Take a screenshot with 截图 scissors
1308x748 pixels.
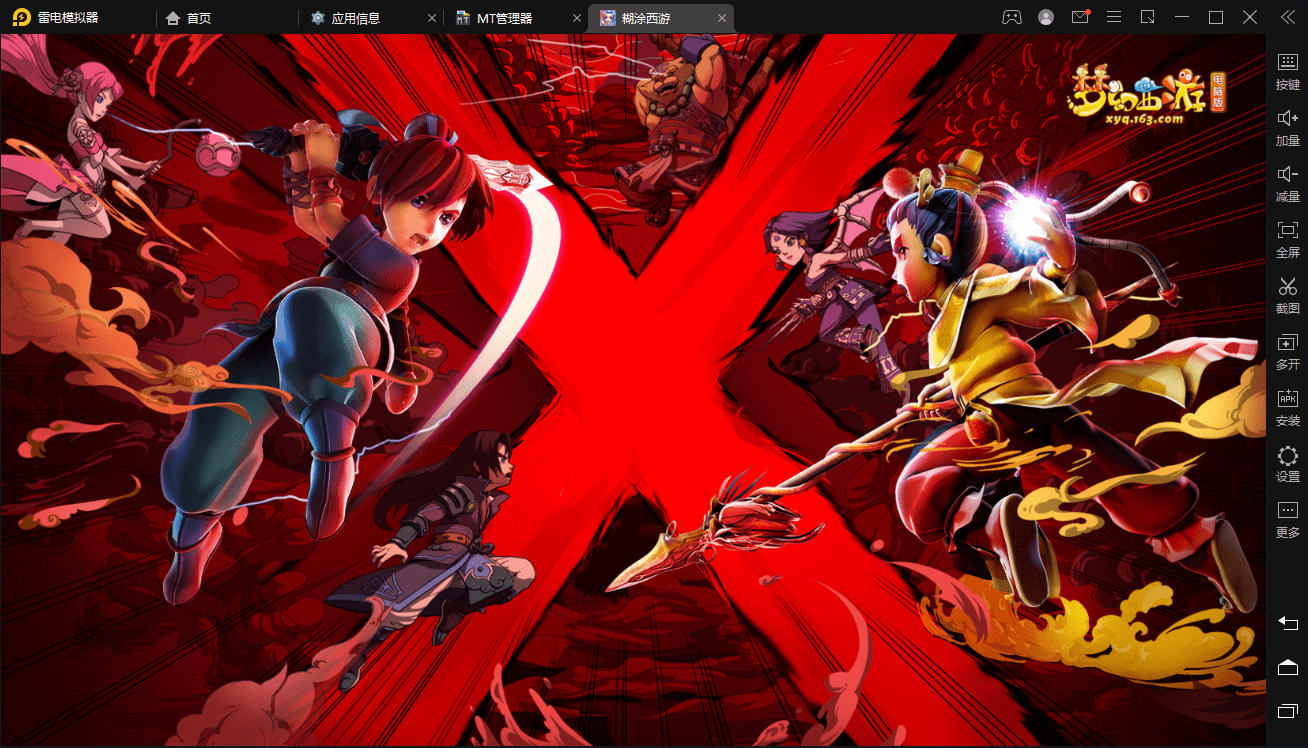coord(1288,296)
